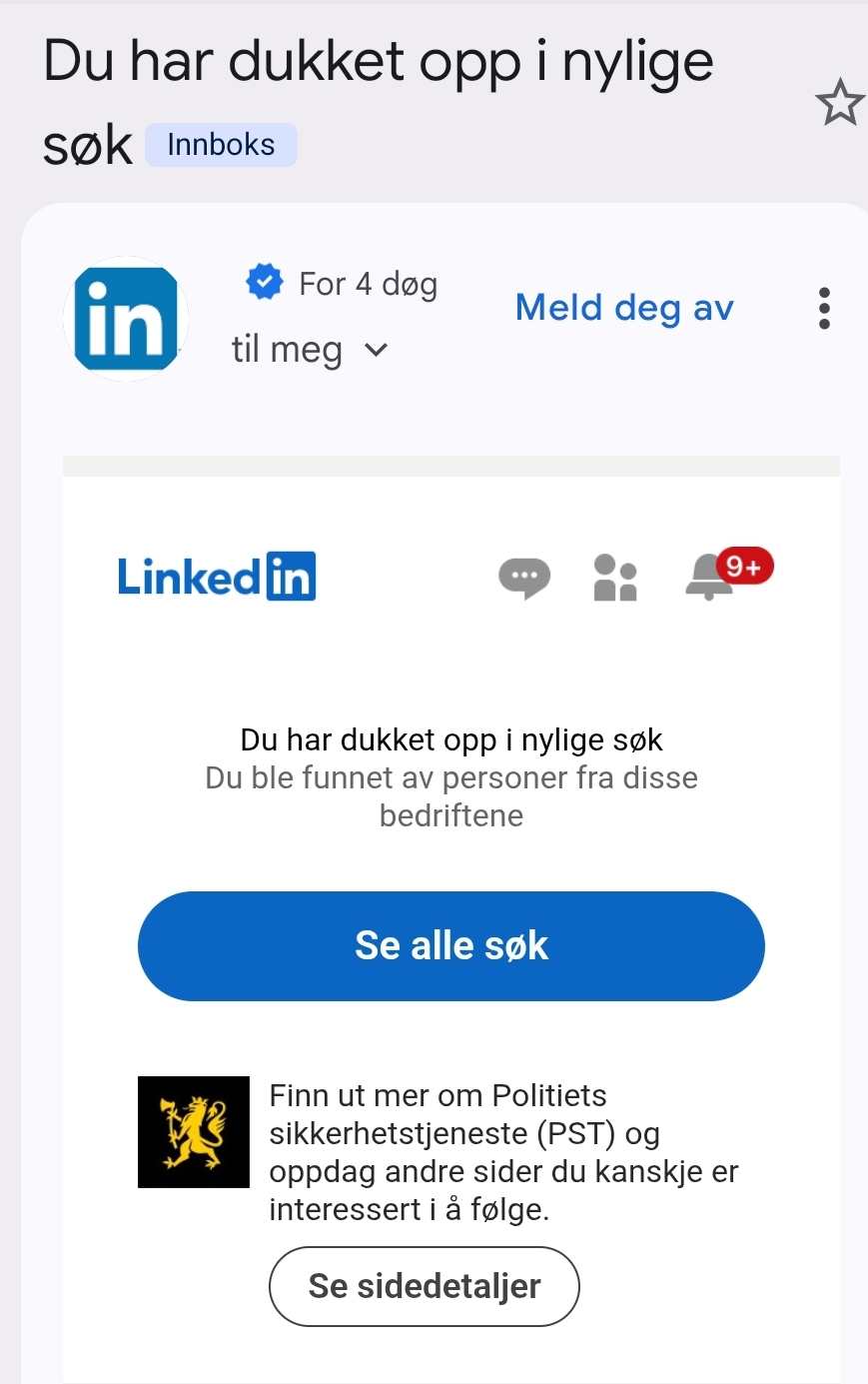Tap the 'Du har dukket opp i nylige søk' heading in email body
This screenshot has height=1384, width=868.
[451, 739]
